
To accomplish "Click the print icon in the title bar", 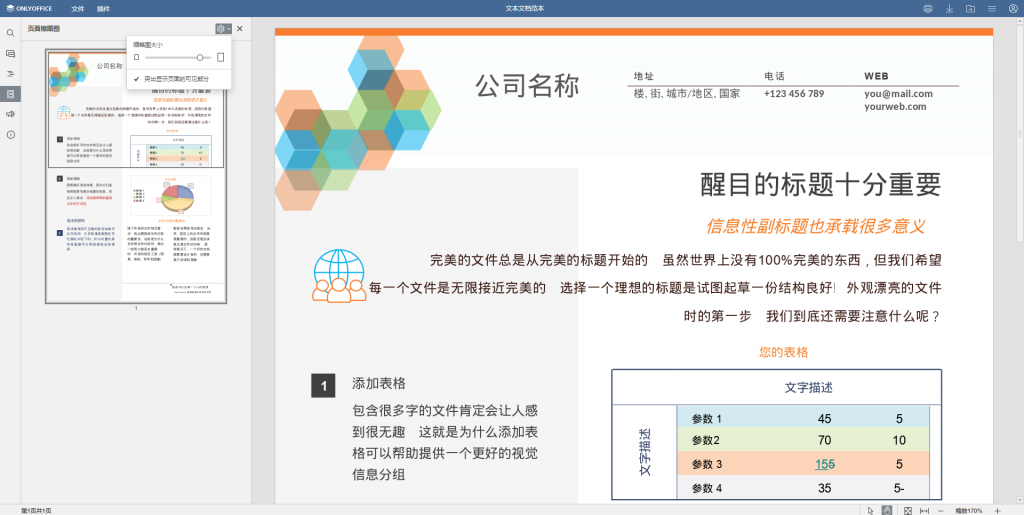I will click(x=928, y=8).
